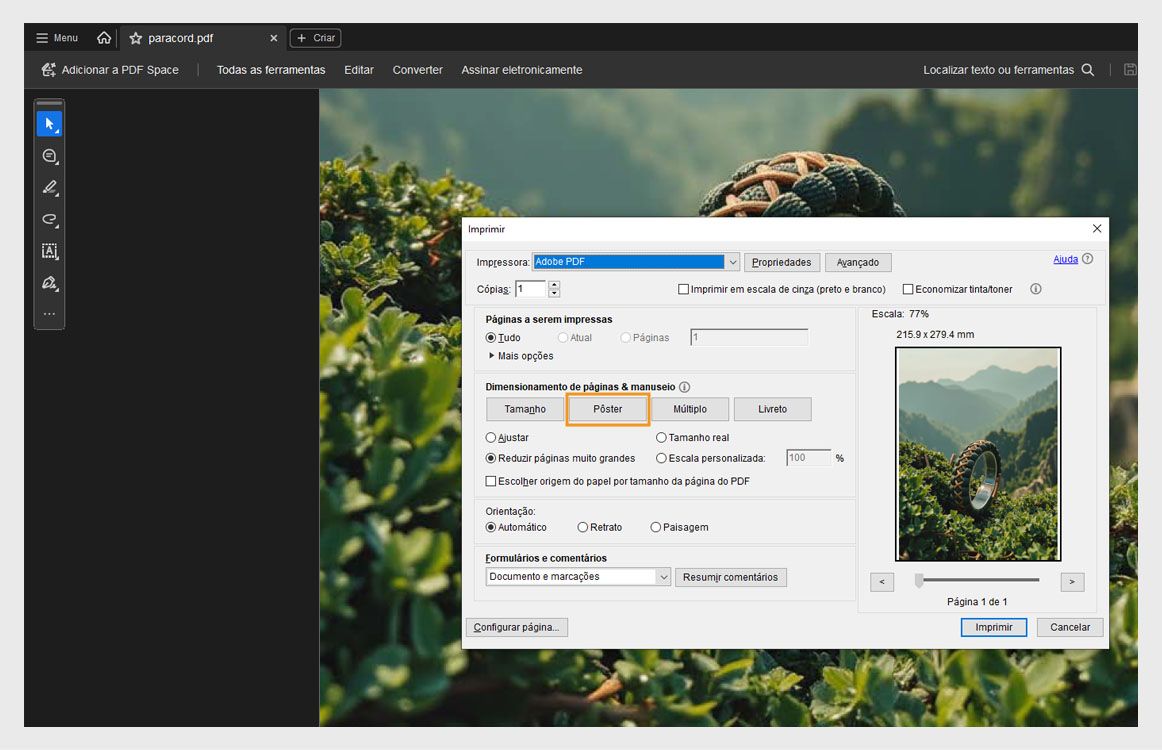Click the Home icon next to the Menu

tap(104, 37)
